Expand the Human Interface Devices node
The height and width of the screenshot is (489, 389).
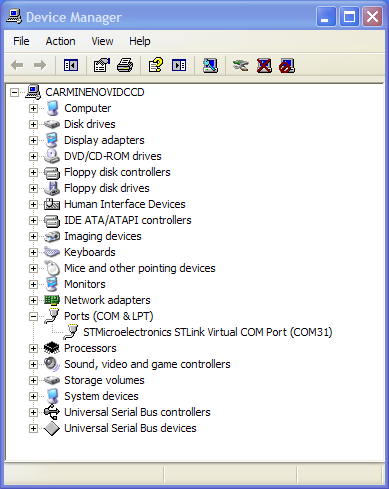tap(33, 204)
